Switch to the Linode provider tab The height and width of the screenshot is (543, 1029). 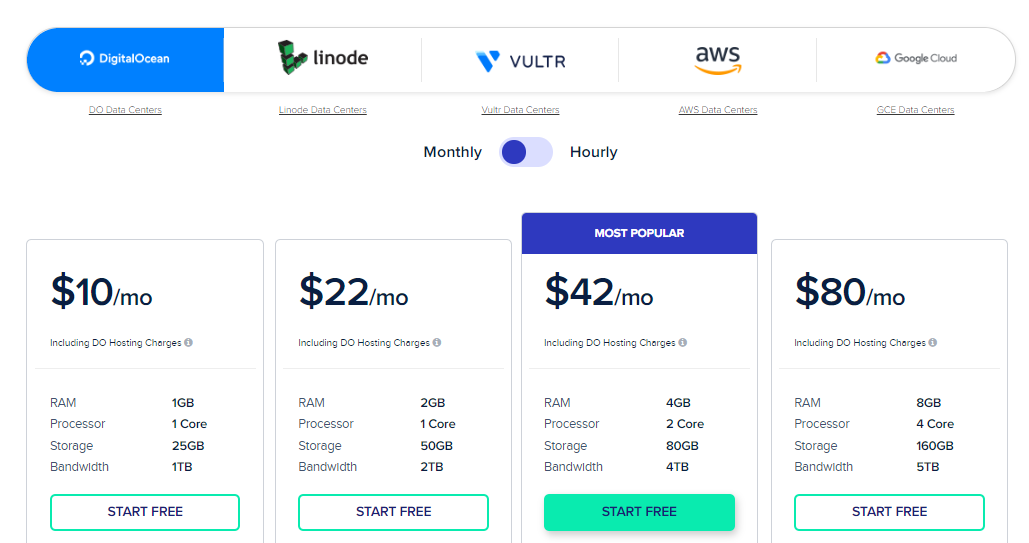(322, 59)
